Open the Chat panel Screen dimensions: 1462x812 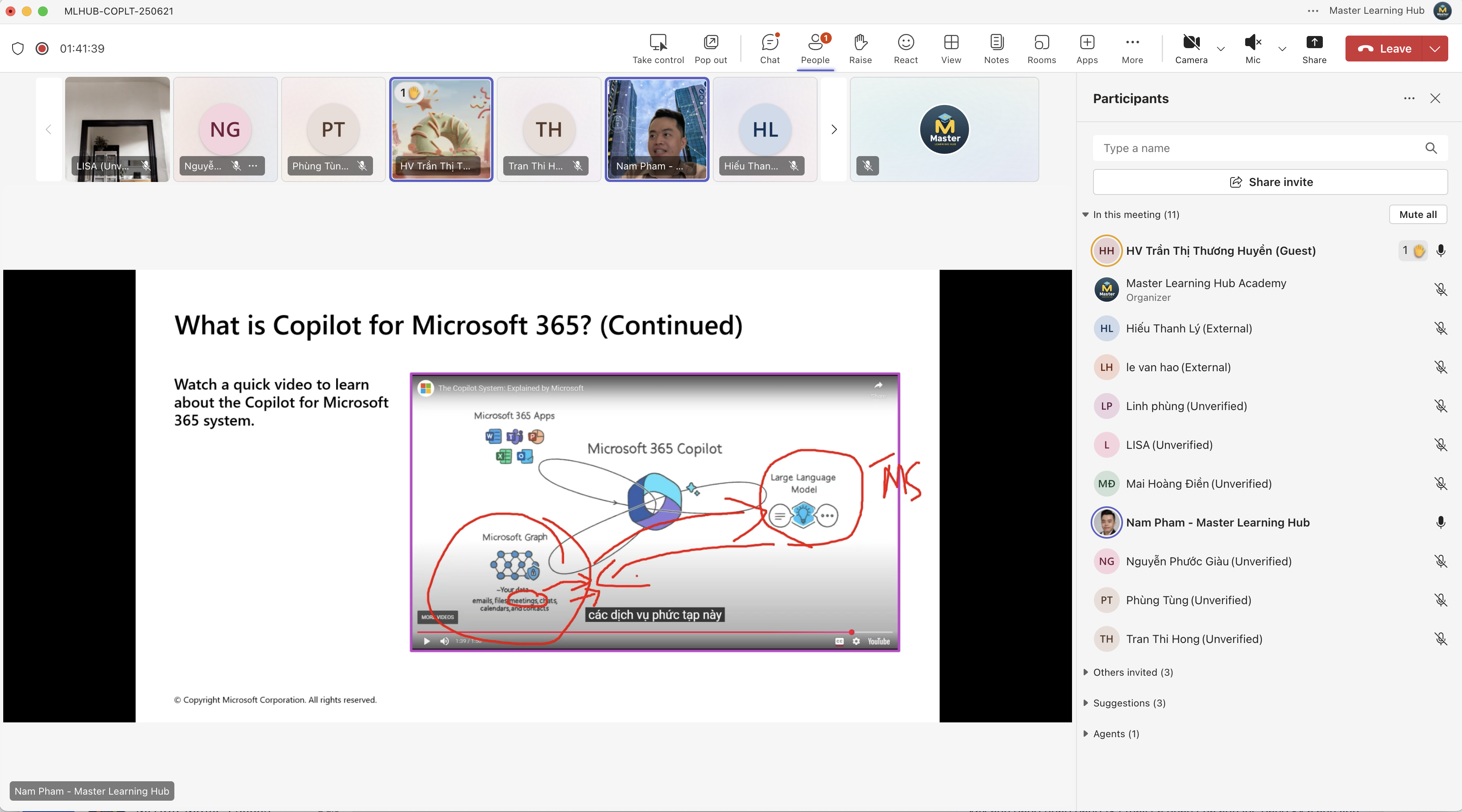769,49
